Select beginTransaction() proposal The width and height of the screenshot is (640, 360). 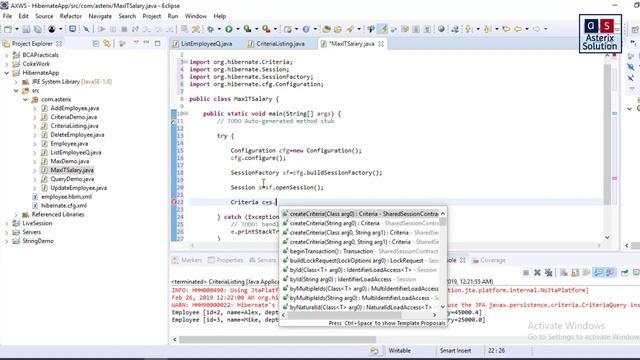[361, 251]
